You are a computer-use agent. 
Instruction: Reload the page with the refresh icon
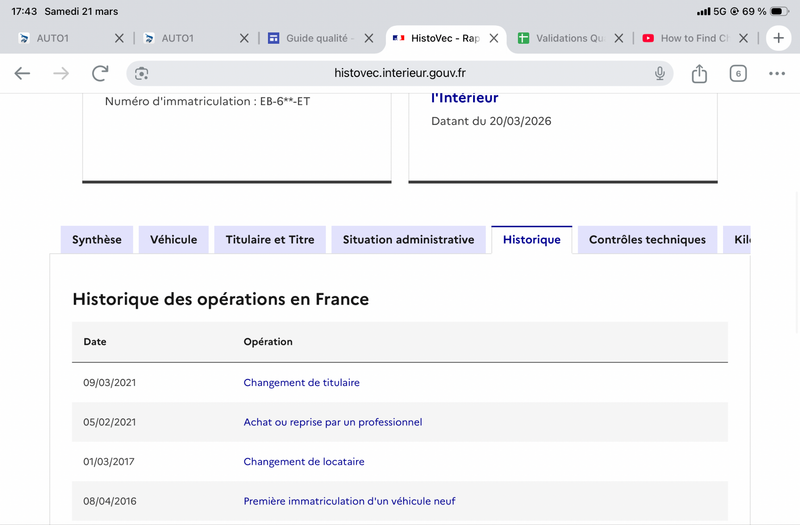pos(100,74)
